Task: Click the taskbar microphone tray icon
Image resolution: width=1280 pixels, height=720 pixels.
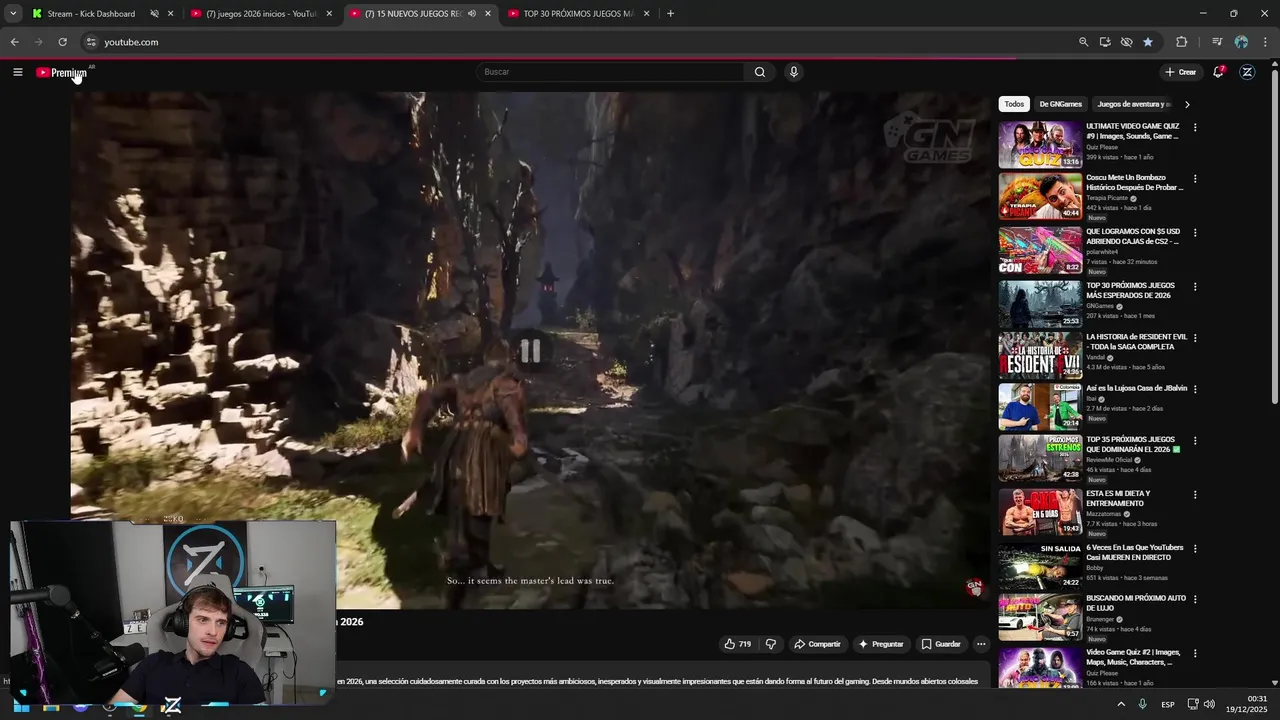Action: 1142,704
